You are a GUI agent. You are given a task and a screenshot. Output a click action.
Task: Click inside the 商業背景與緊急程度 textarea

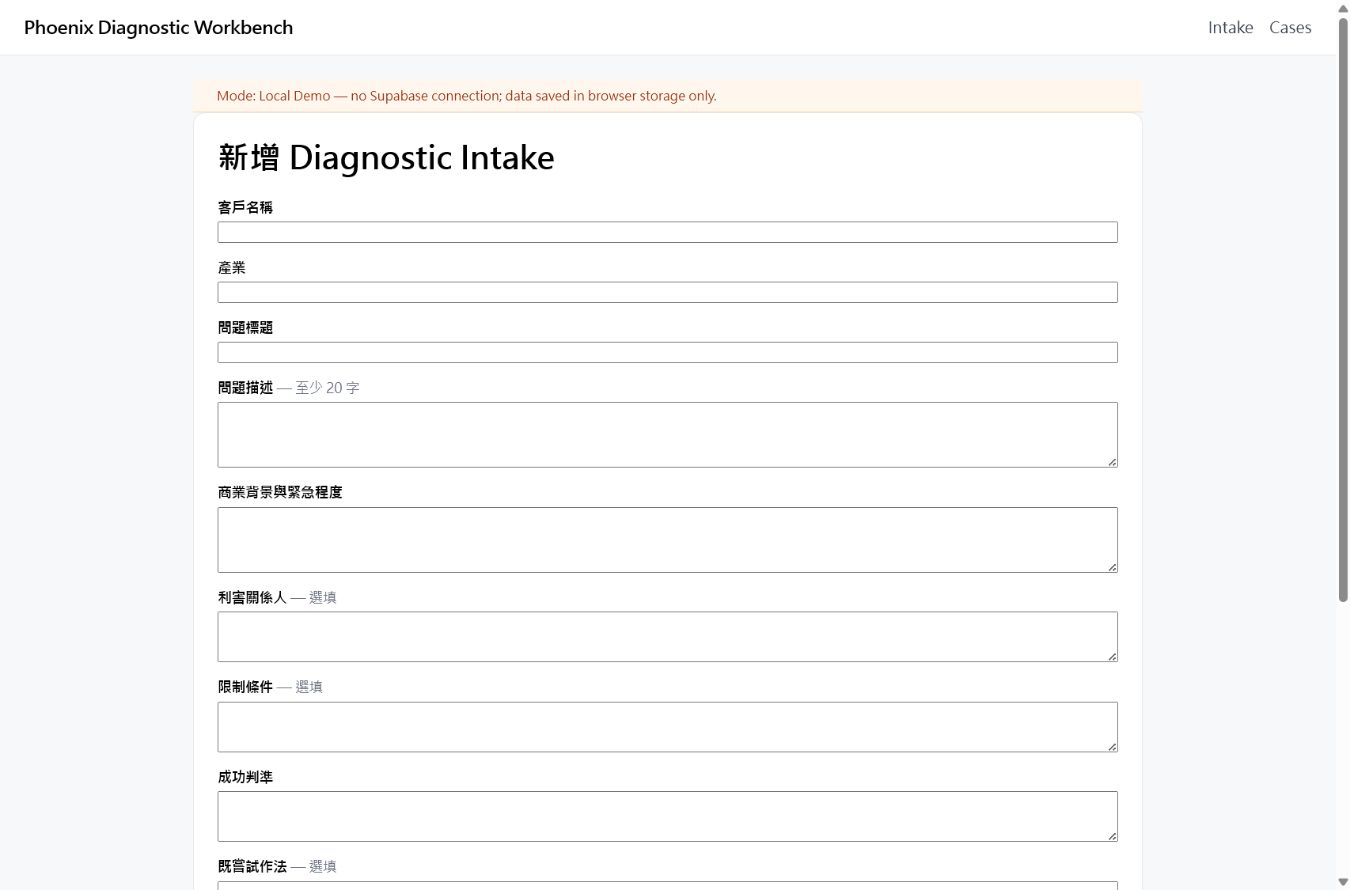point(667,540)
